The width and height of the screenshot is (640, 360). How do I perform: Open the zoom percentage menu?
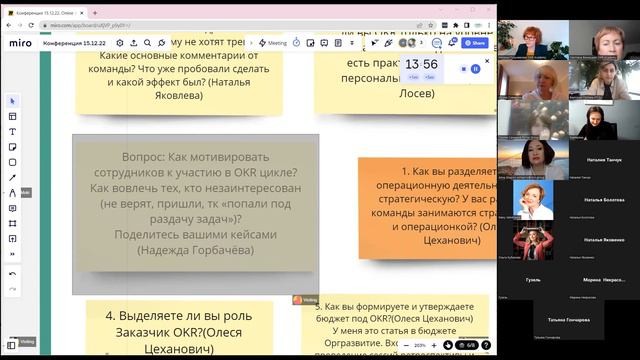[x=420, y=345]
